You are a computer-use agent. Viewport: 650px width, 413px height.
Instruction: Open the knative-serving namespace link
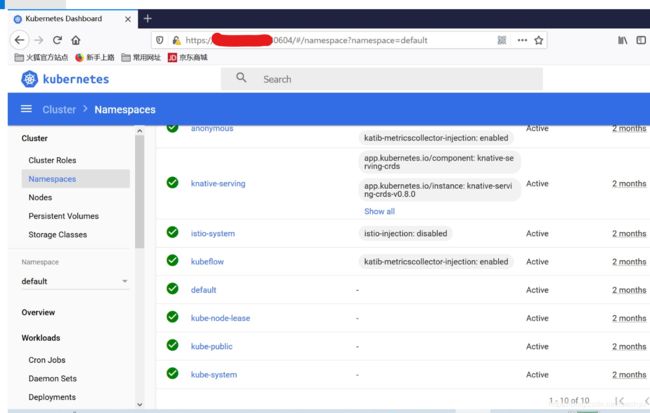click(x=218, y=183)
